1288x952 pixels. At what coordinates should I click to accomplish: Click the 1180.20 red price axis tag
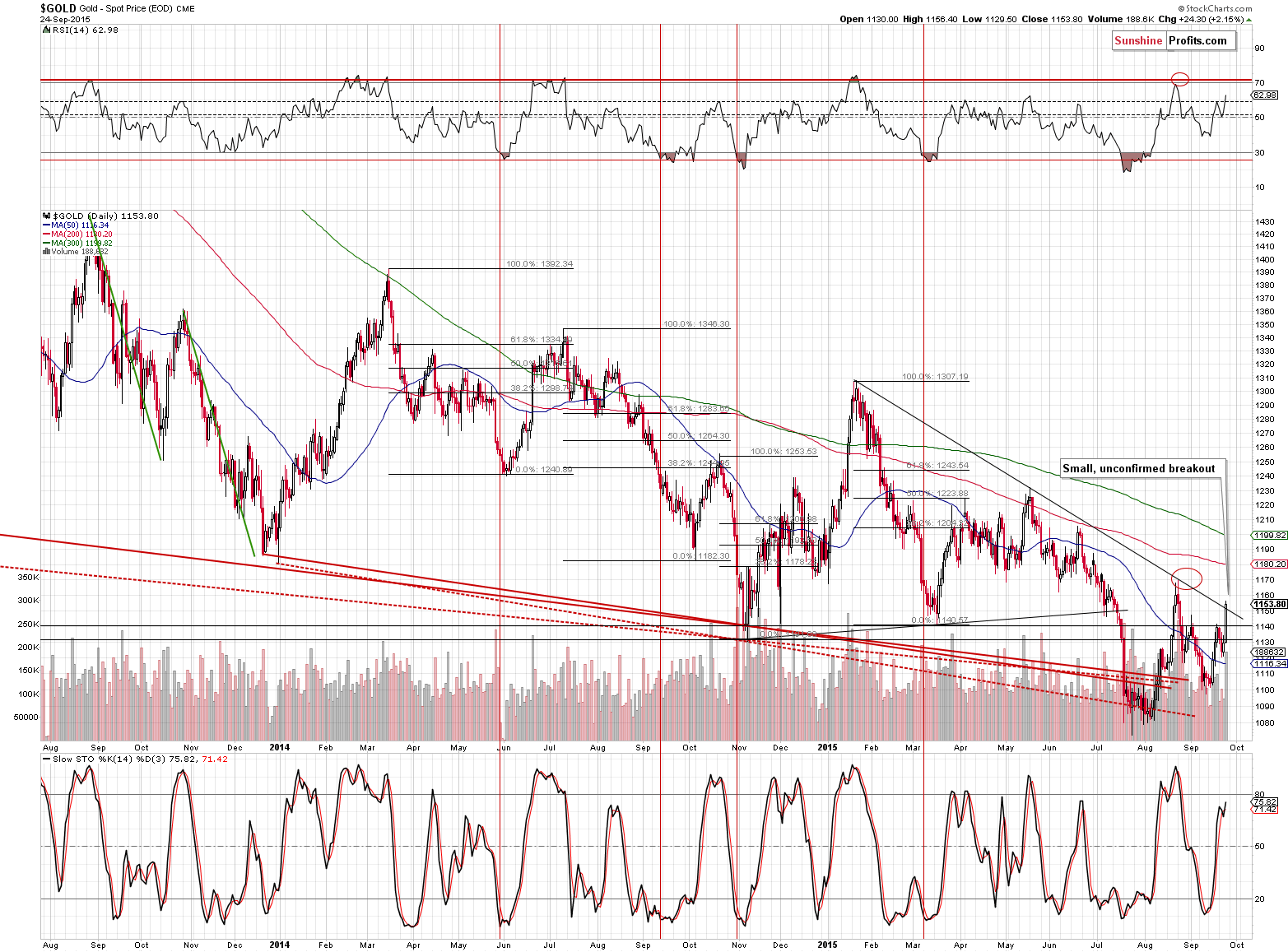pyautogui.click(x=1268, y=564)
